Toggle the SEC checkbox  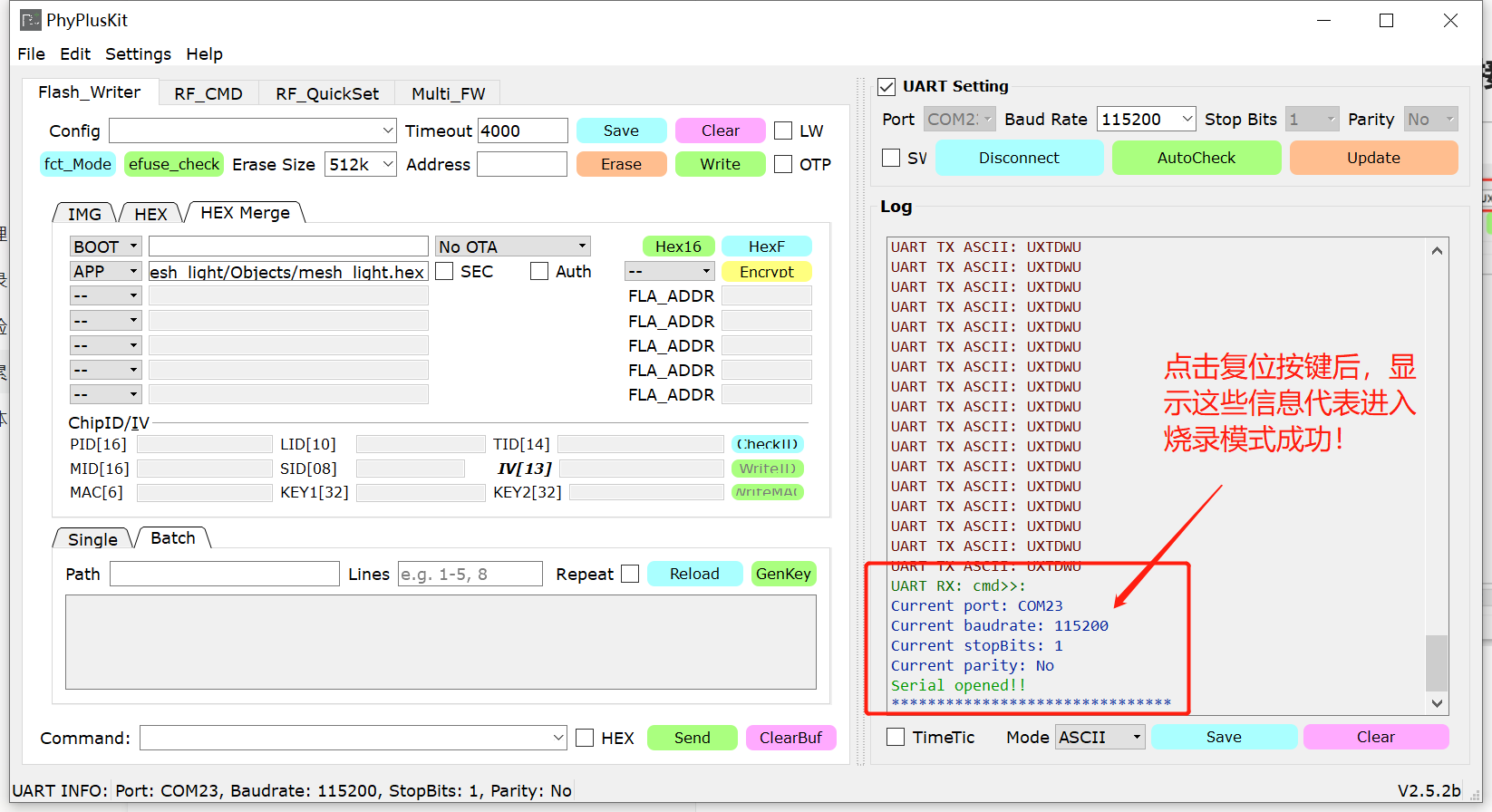(444, 271)
